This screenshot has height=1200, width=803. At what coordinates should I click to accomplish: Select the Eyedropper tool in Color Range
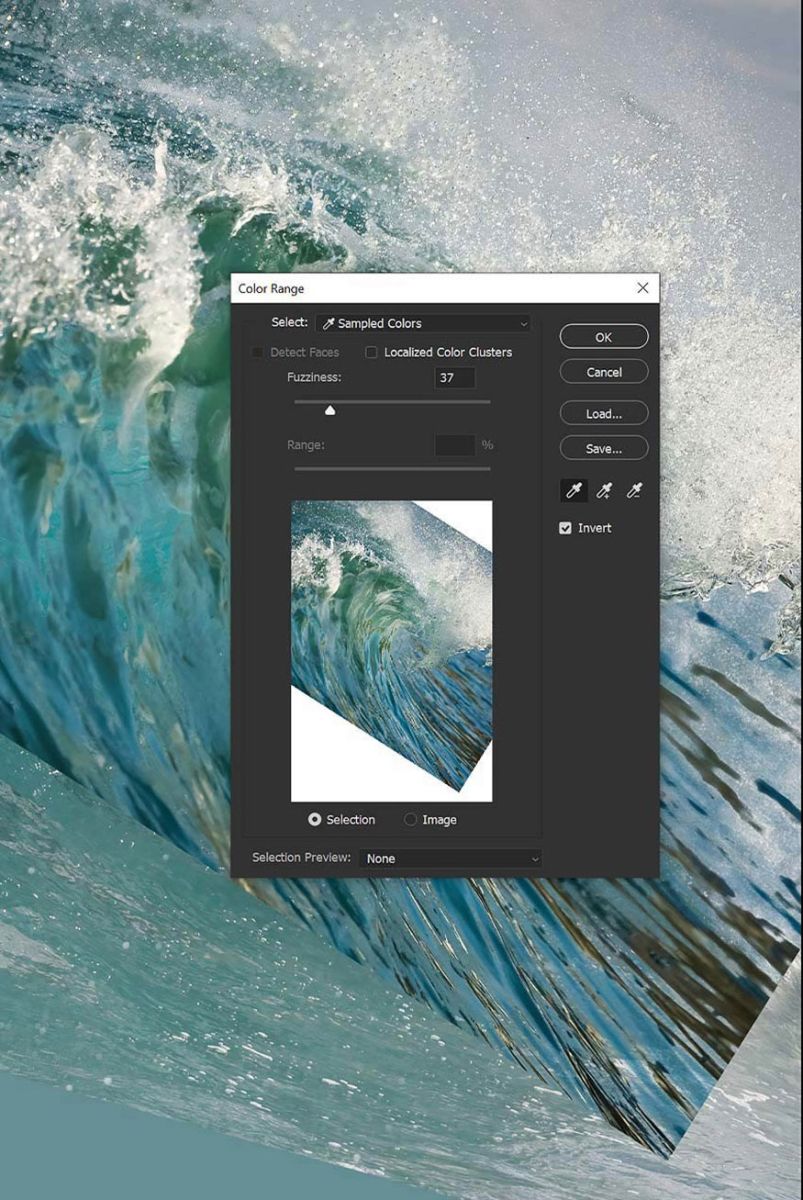tap(574, 490)
